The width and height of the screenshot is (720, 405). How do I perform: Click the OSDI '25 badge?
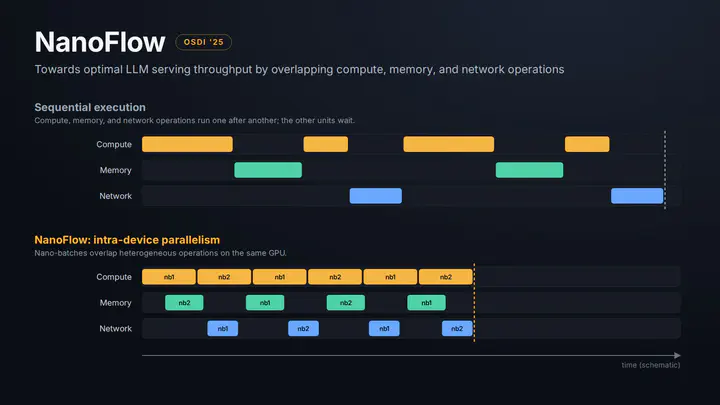203,42
